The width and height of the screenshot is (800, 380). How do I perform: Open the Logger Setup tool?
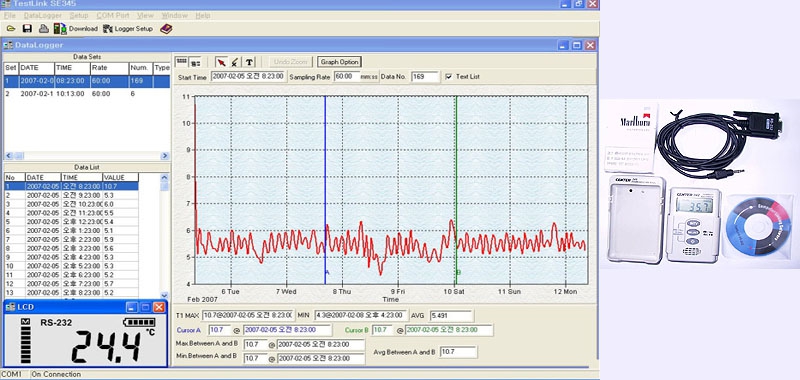(x=128, y=29)
